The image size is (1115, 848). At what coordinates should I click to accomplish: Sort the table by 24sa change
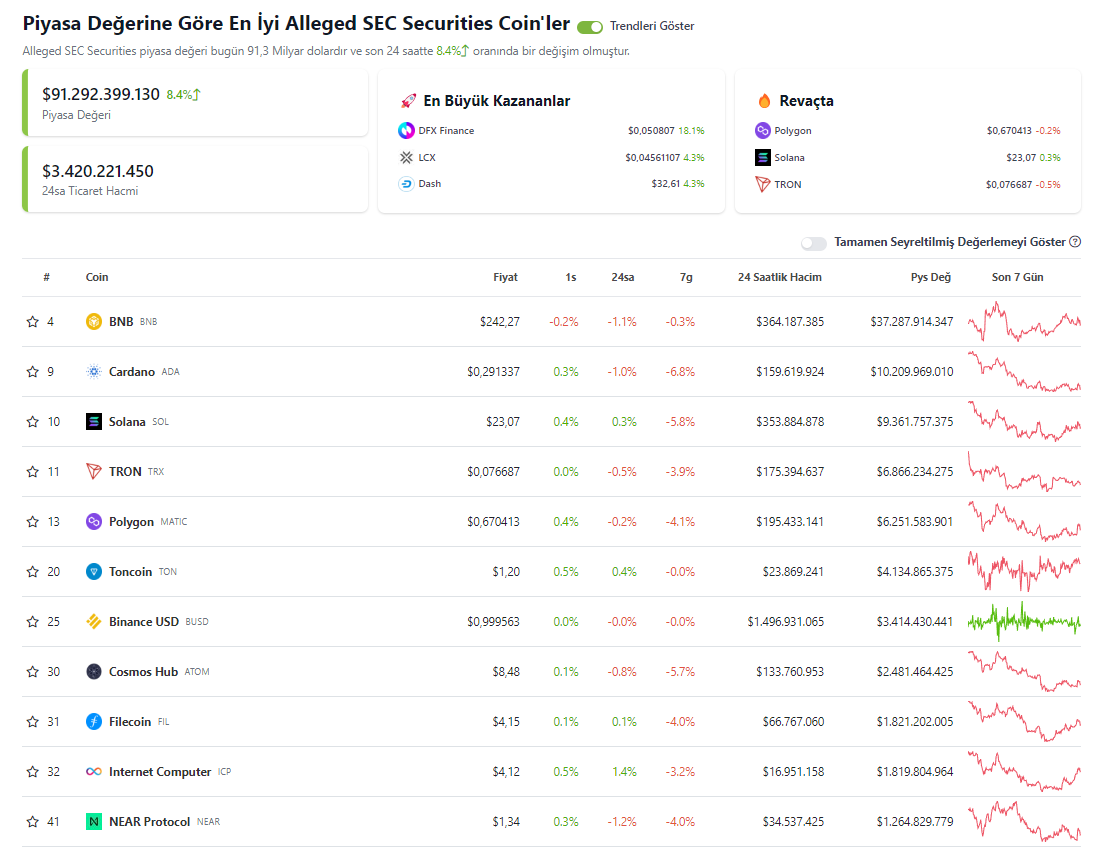point(623,277)
